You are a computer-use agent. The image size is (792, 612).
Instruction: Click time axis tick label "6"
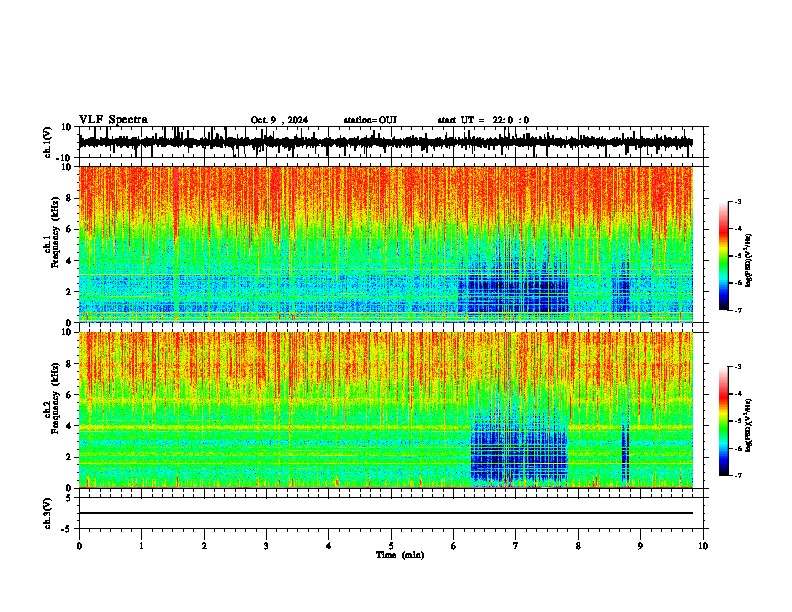pyautogui.click(x=454, y=546)
